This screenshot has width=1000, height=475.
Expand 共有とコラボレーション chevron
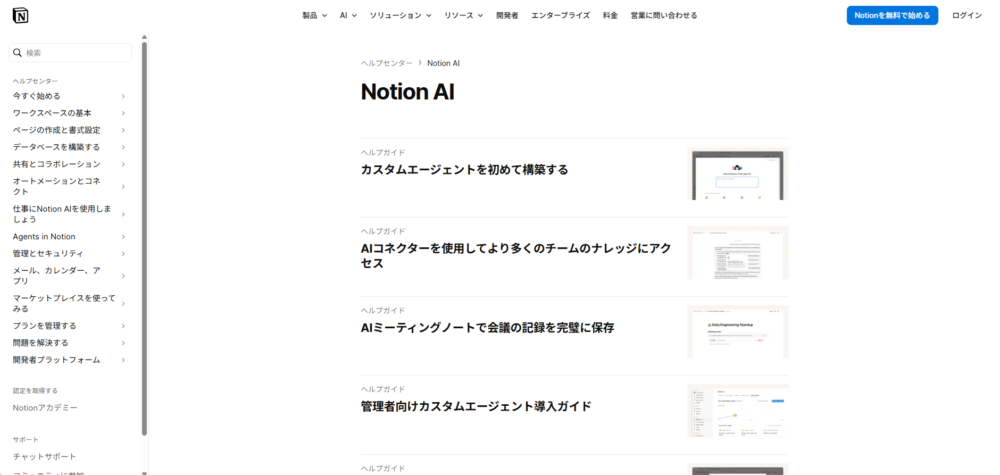tap(123, 164)
